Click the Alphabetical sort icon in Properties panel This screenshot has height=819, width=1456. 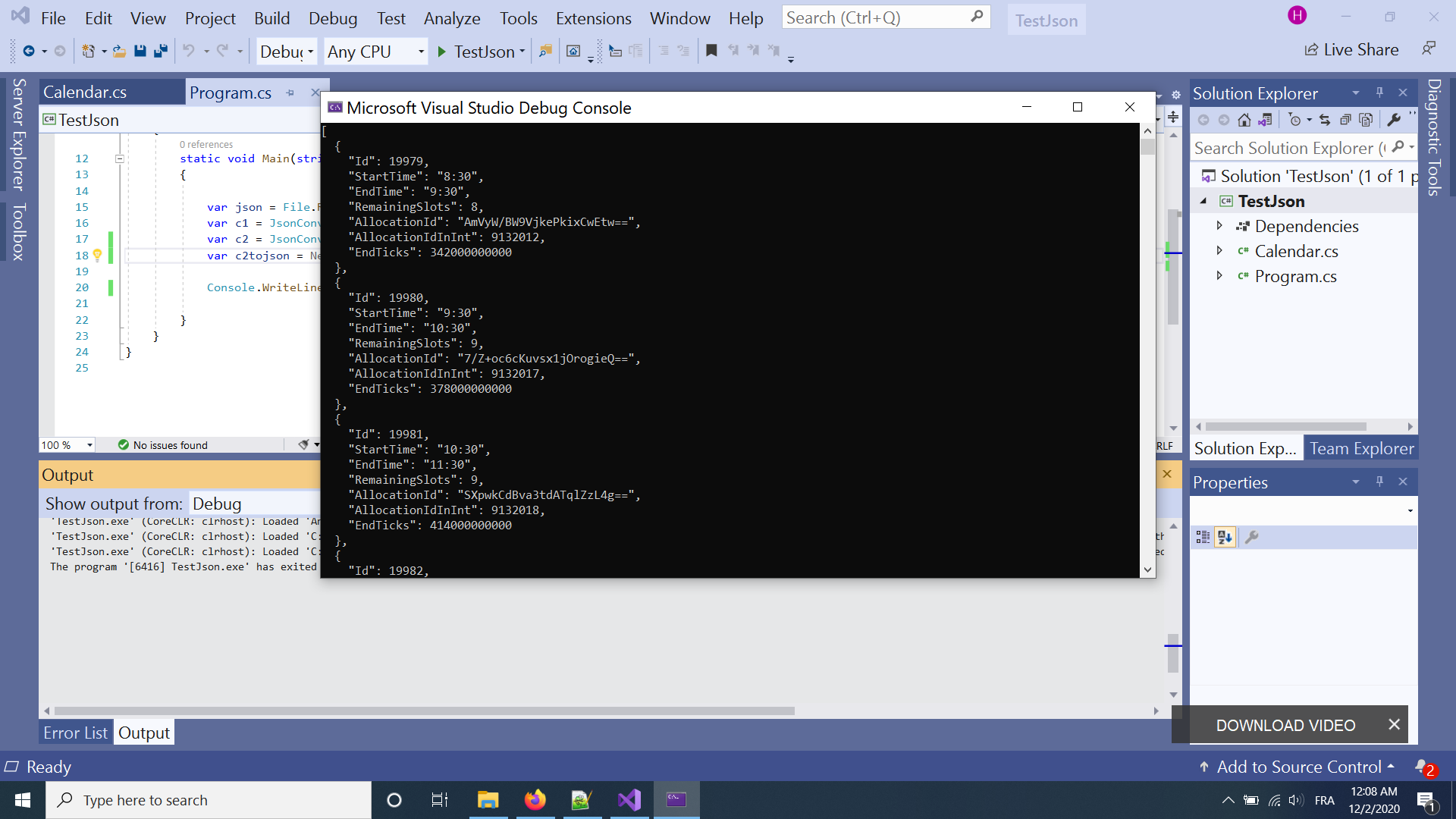1225,538
